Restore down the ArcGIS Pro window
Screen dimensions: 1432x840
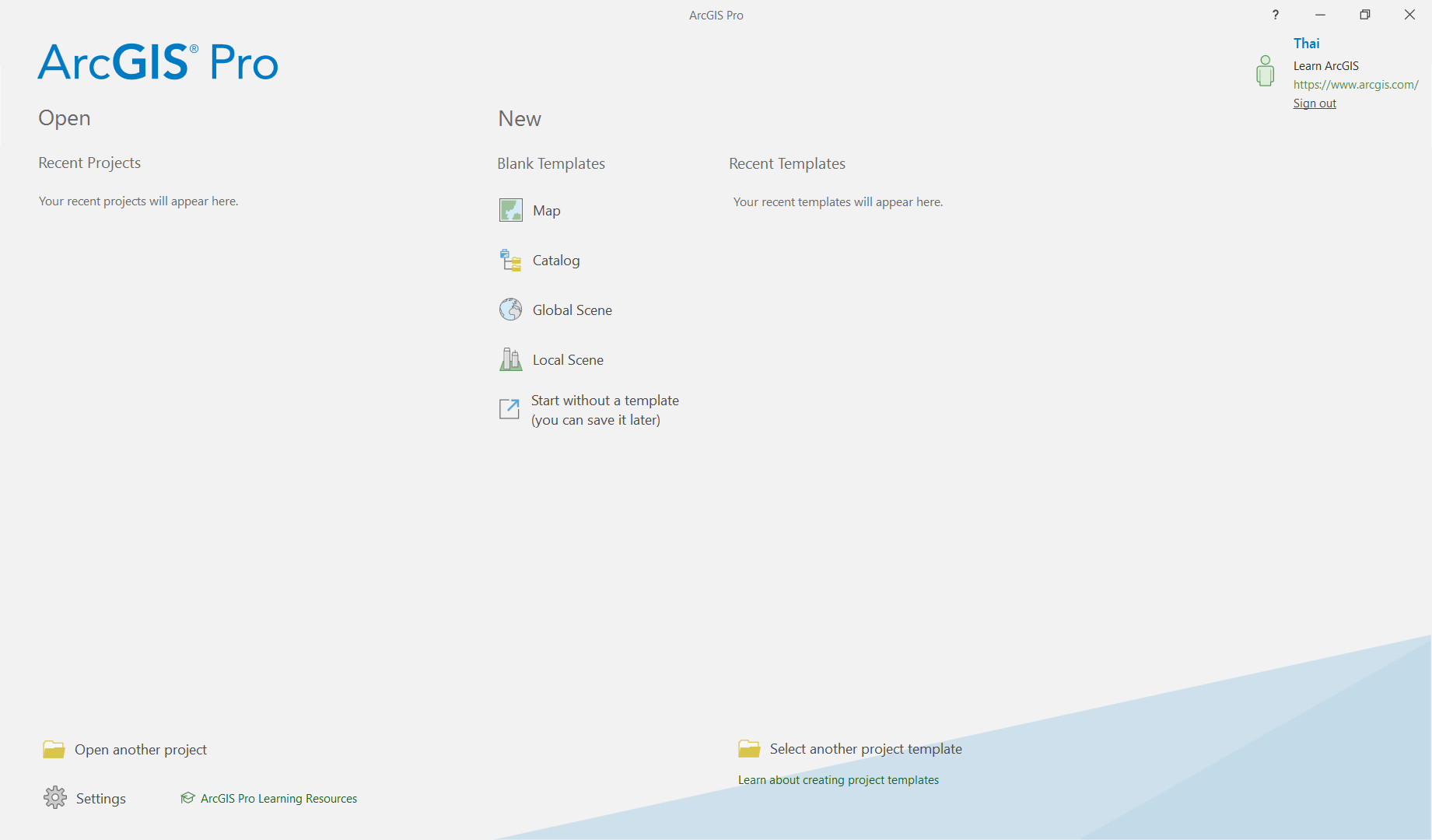click(x=1365, y=15)
